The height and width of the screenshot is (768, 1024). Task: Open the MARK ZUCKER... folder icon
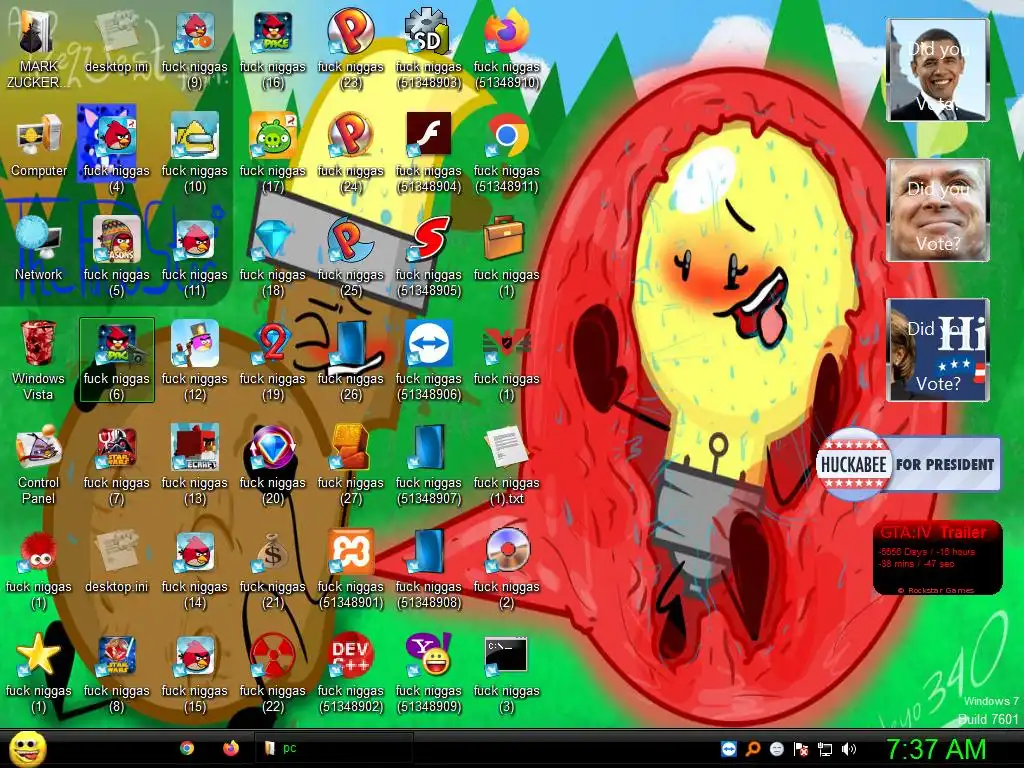39,33
